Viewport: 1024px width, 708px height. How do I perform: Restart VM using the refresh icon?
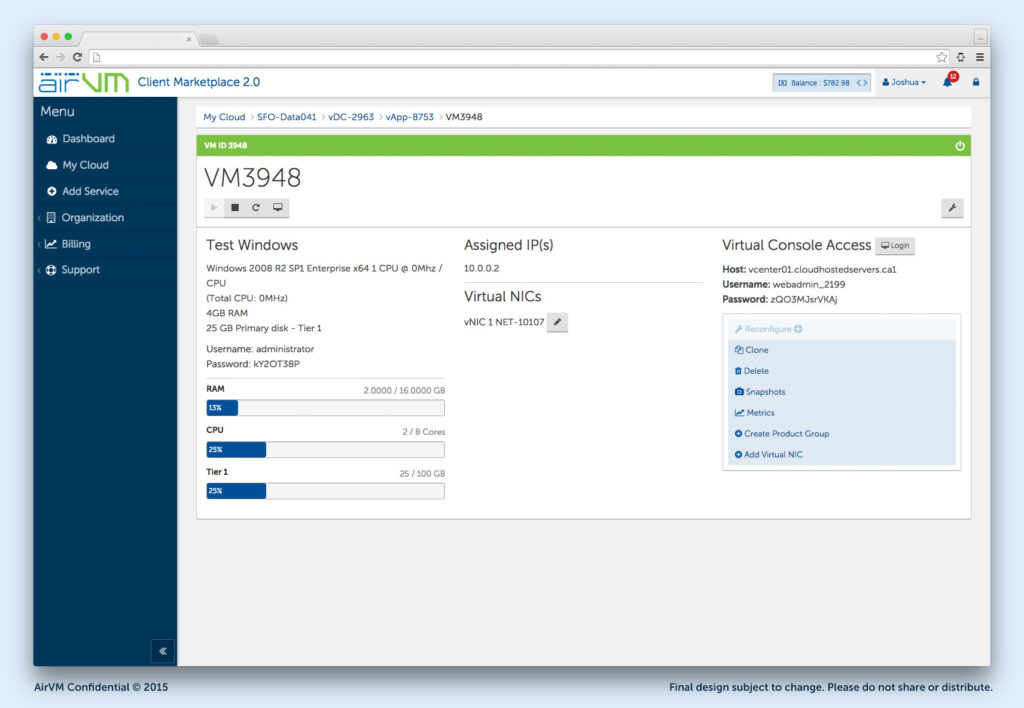(256, 208)
